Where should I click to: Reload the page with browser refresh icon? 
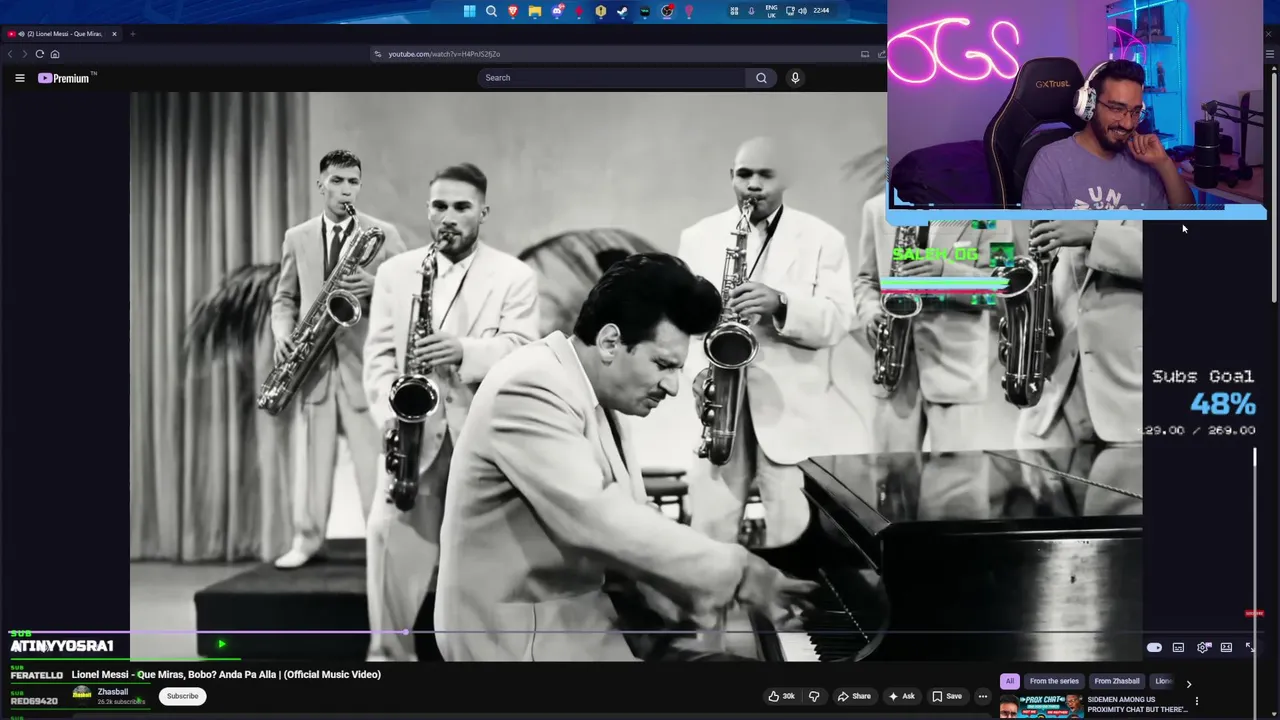40,54
